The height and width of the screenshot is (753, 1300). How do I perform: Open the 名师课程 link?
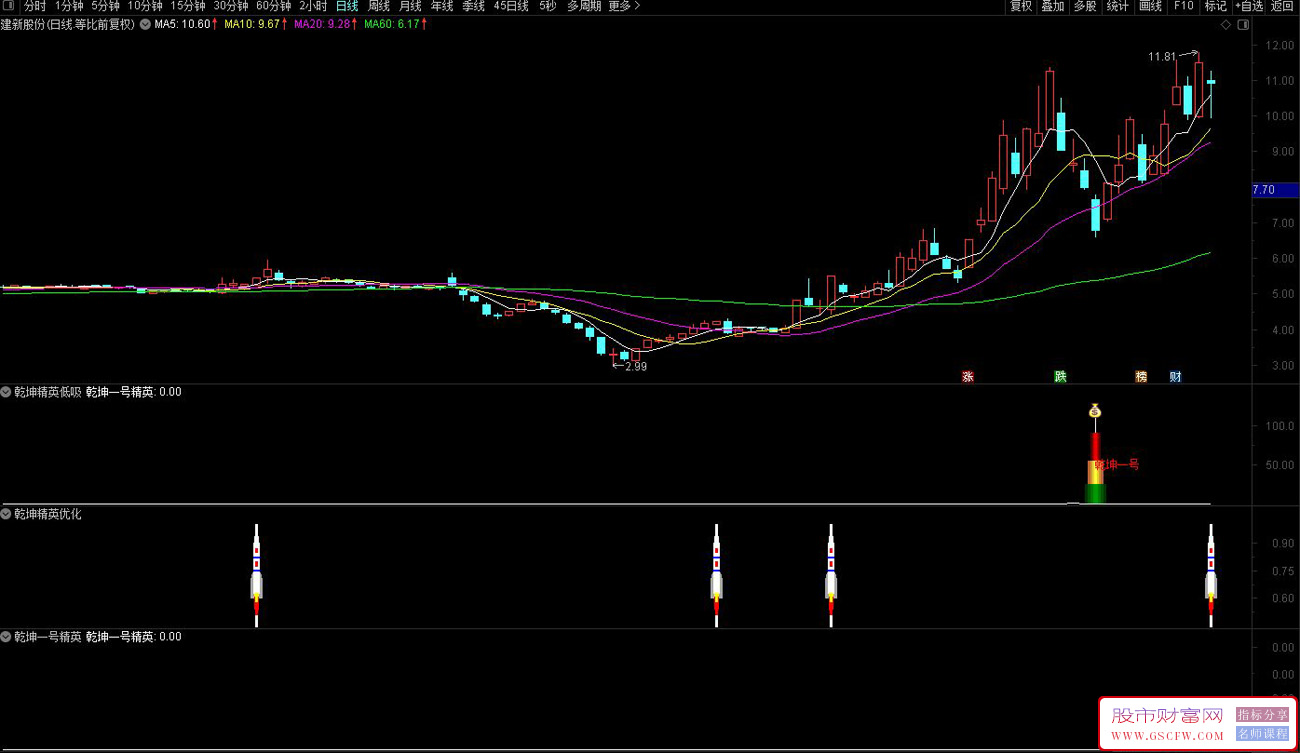(1263, 733)
